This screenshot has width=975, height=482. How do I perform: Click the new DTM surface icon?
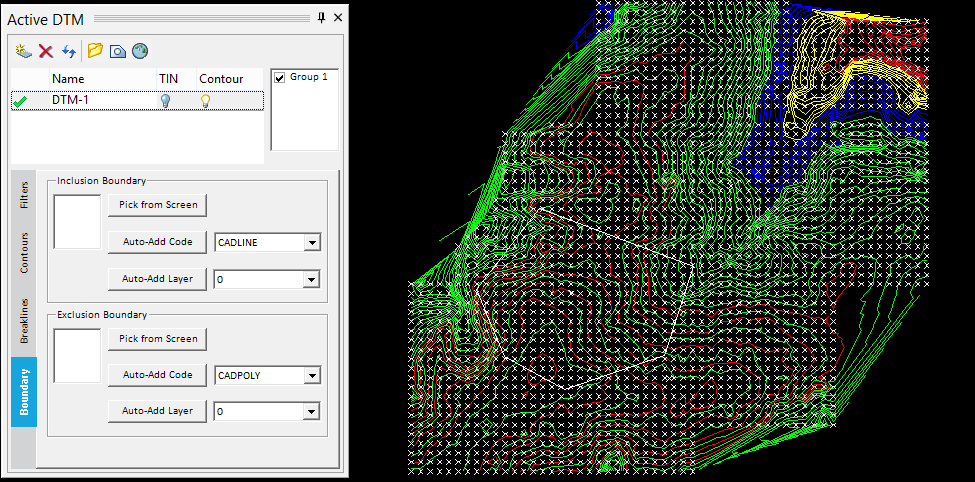tap(24, 51)
